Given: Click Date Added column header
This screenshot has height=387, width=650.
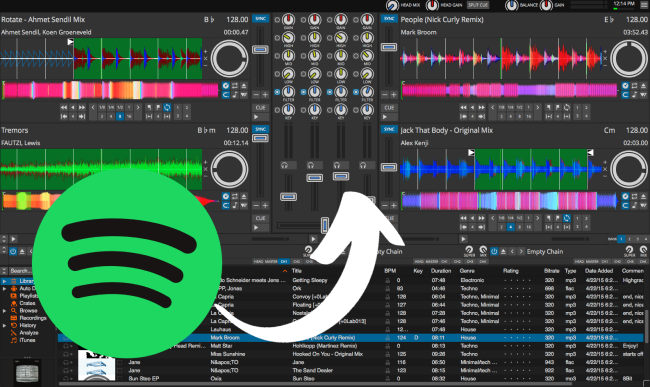Looking at the screenshot, I should point(599,271).
